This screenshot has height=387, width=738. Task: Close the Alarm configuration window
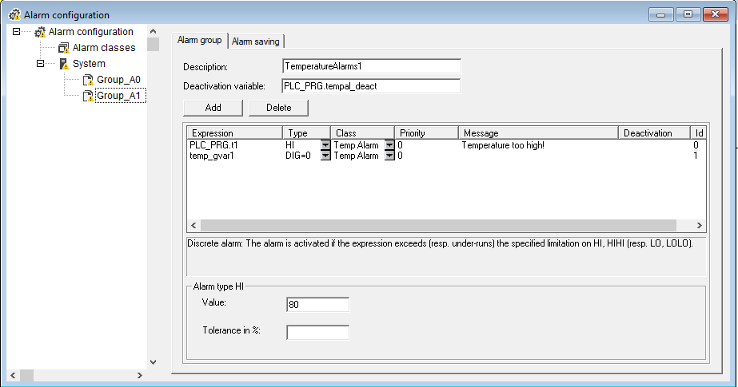715,15
